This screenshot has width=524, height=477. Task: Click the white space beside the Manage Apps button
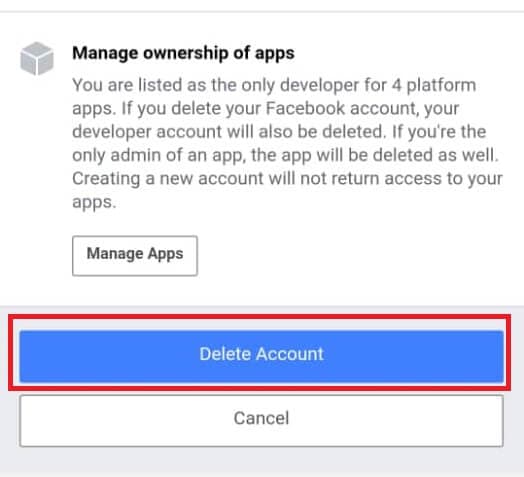(x=351, y=256)
